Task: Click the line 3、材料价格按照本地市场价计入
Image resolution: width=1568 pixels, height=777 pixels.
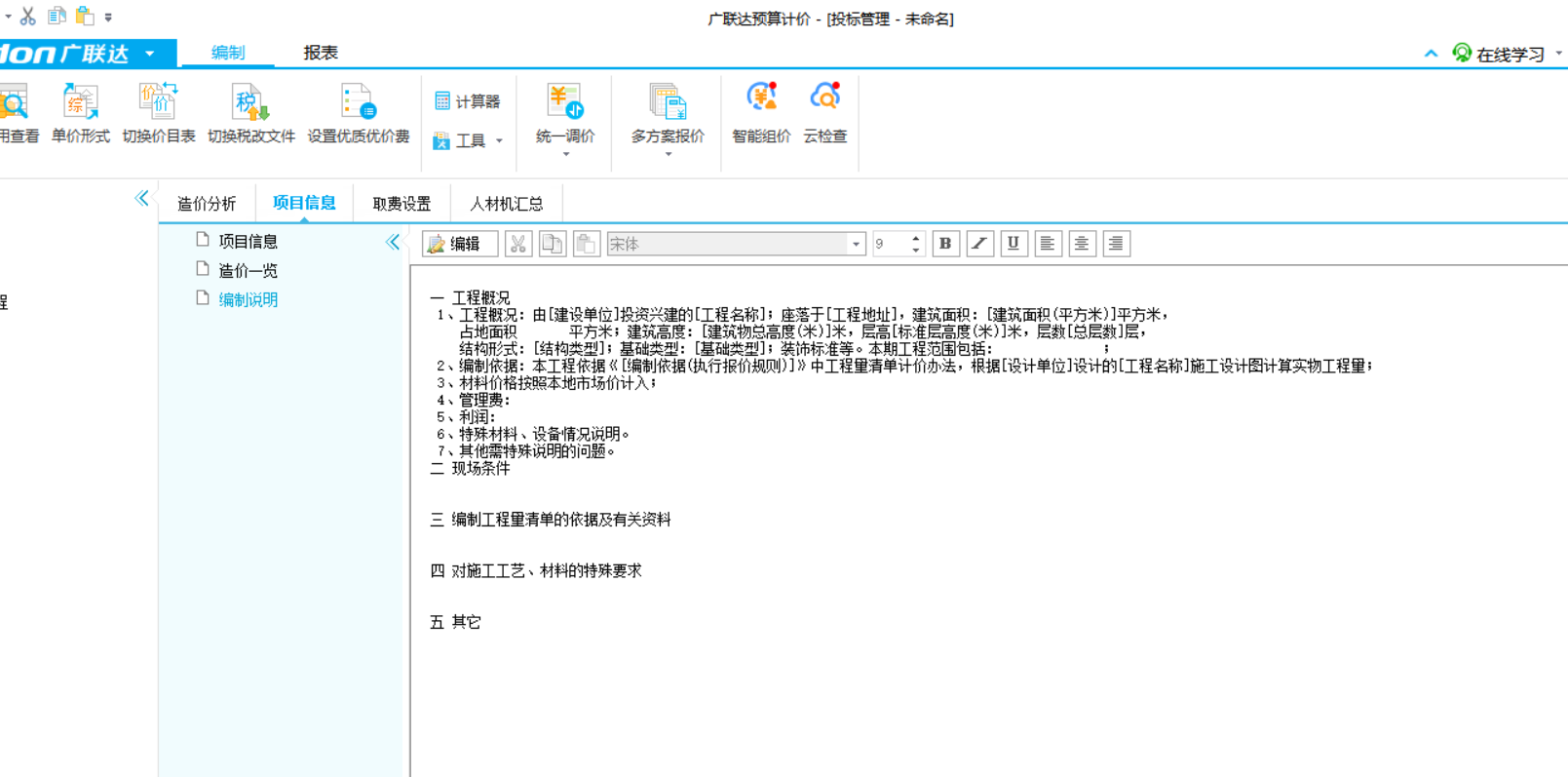Action: (x=547, y=383)
